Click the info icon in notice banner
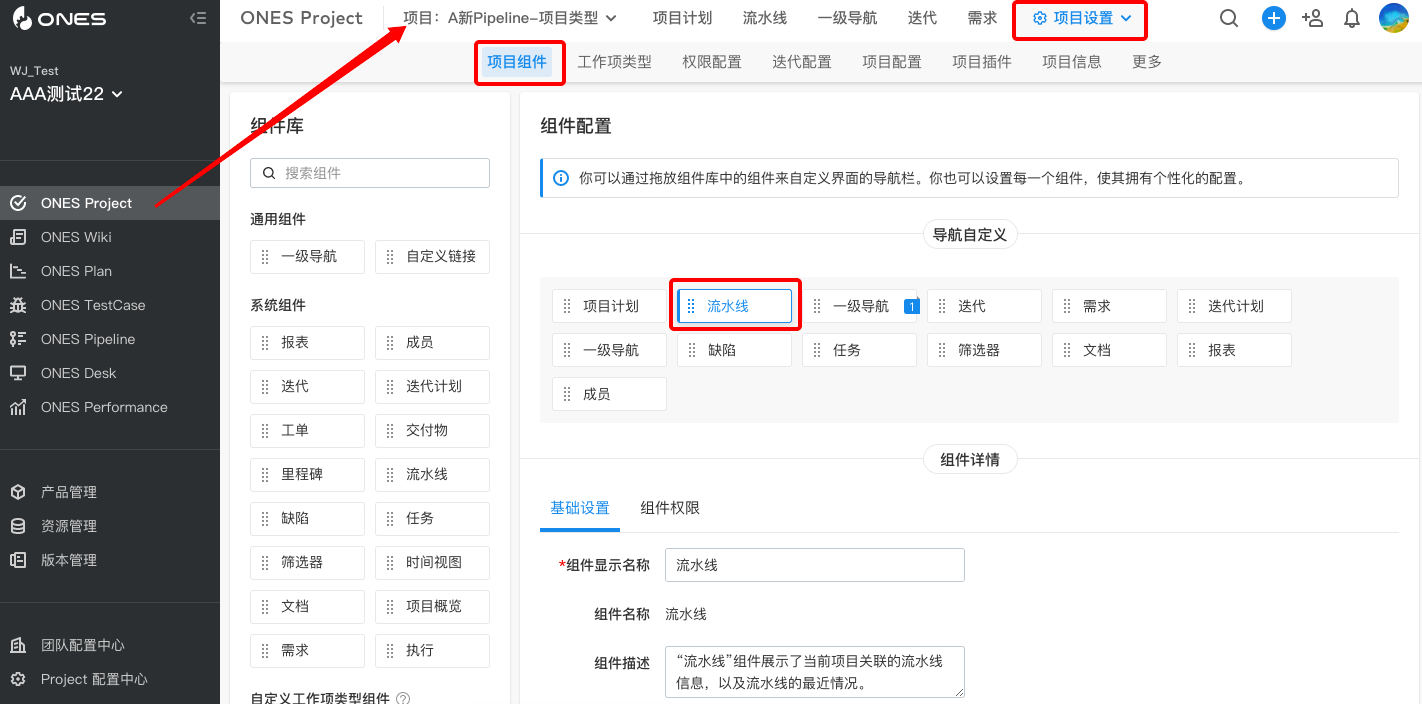Image resolution: width=1422 pixels, height=704 pixels. point(559,178)
